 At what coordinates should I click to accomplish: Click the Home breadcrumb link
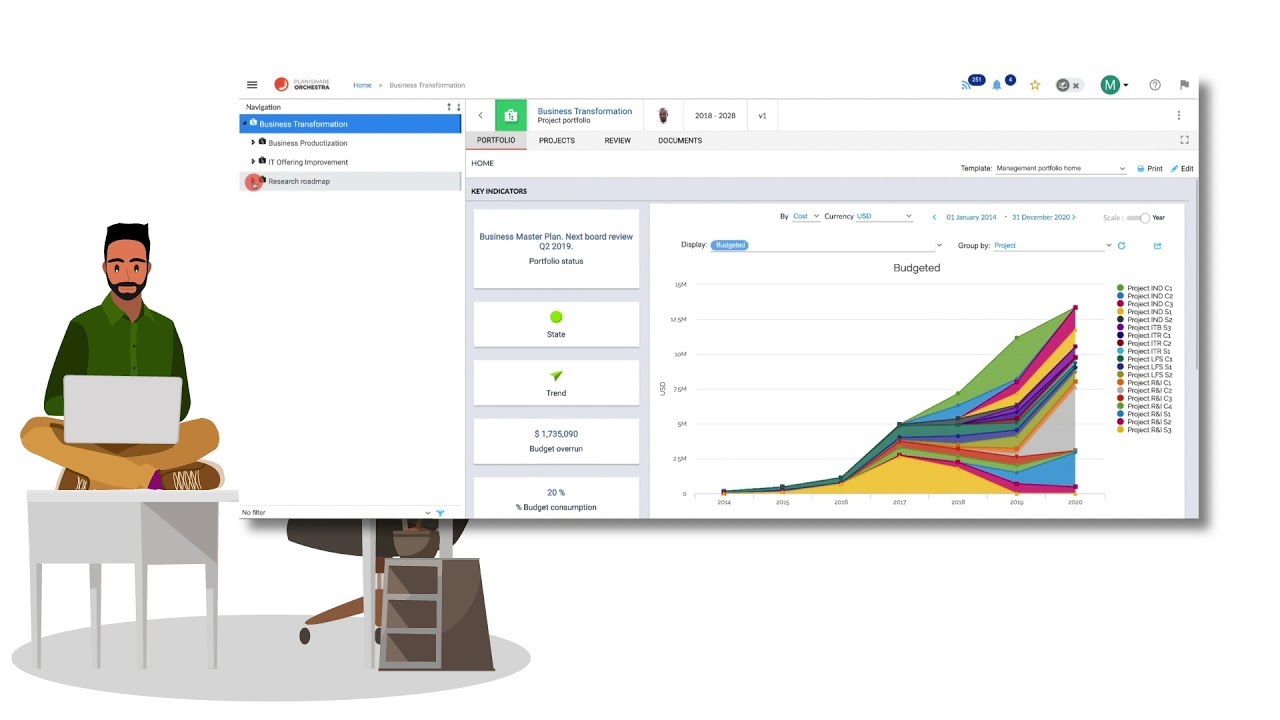(362, 85)
